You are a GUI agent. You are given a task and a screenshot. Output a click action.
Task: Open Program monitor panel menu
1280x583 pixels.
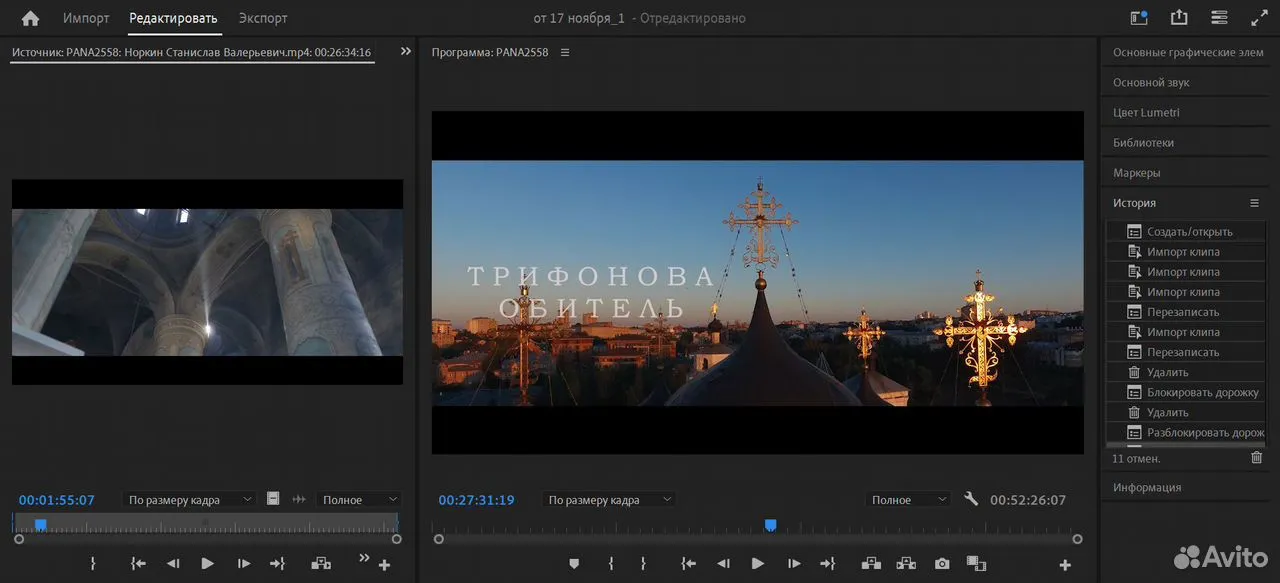tap(565, 52)
